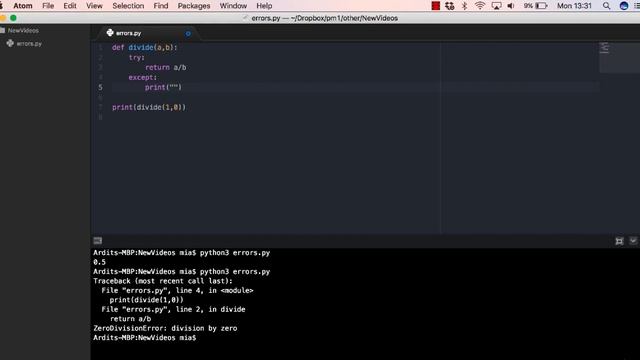Place cursor on 'return a/b' in editor

point(165,67)
